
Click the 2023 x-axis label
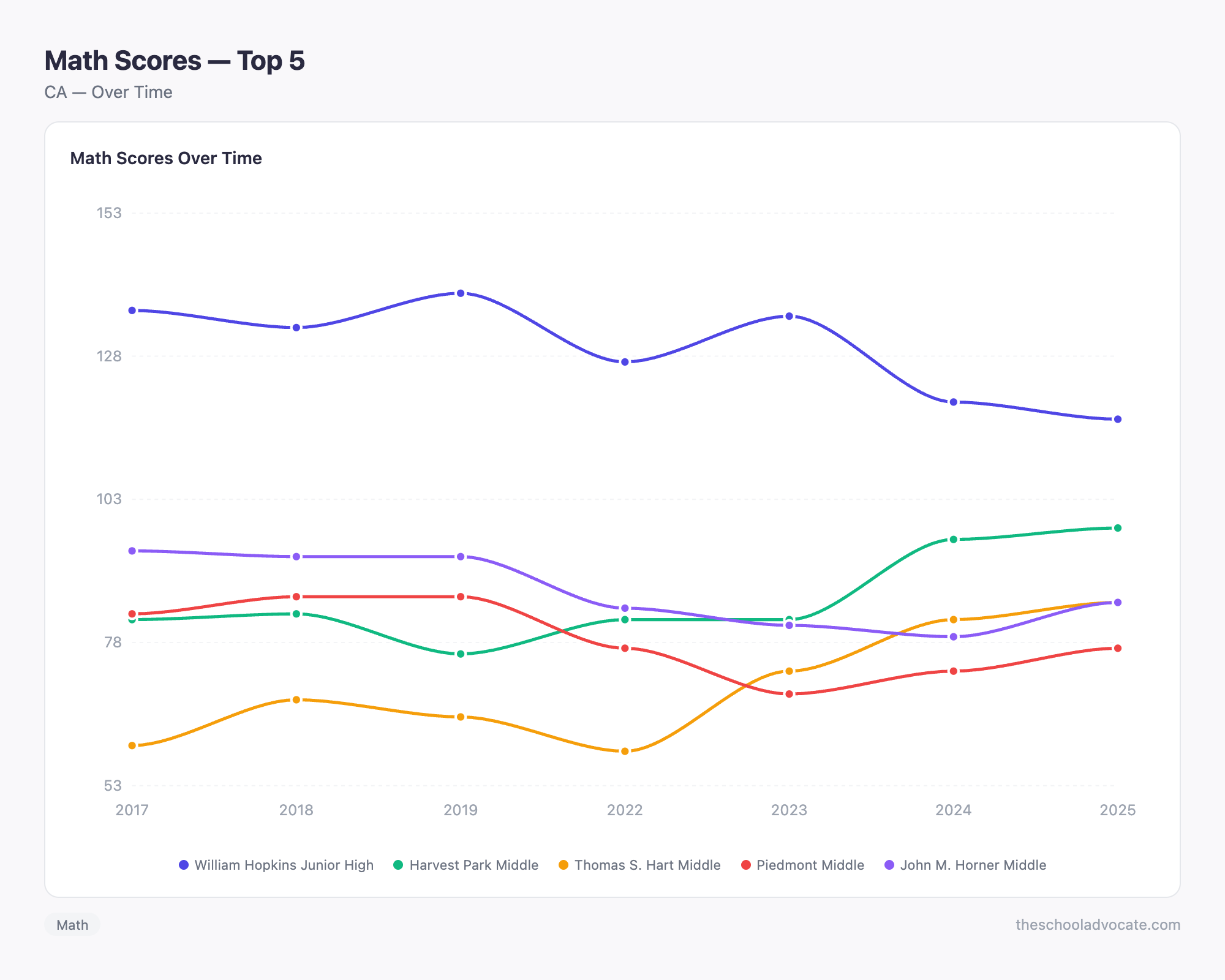coord(790,810)
